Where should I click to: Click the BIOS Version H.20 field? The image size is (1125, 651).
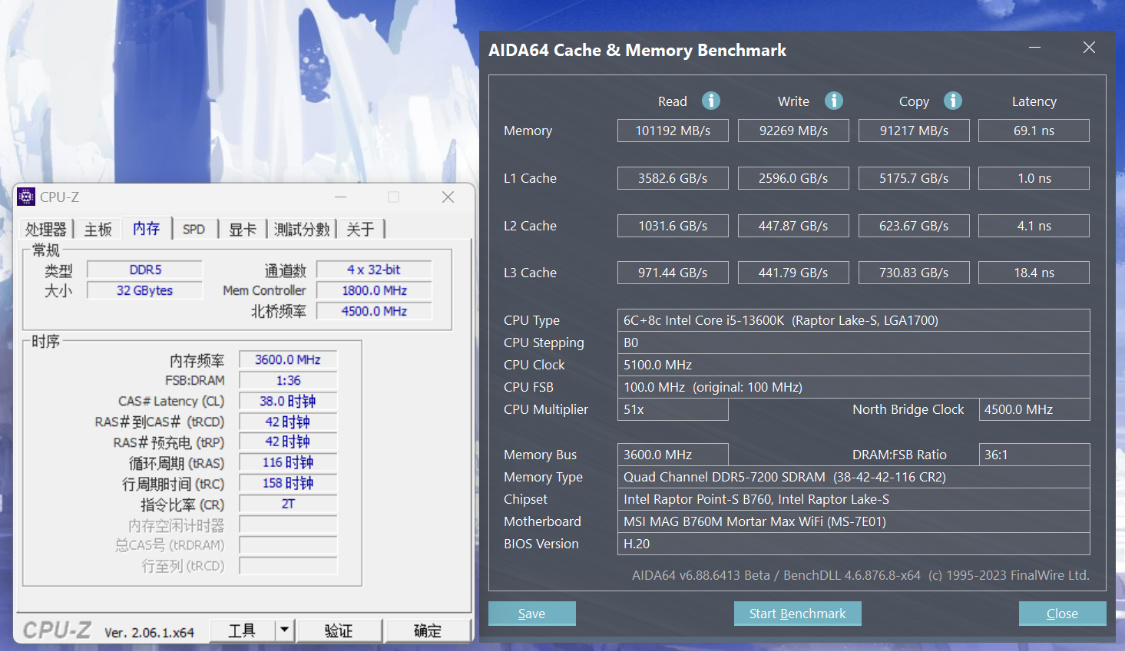pyautogui.click(x=853, y=543)
